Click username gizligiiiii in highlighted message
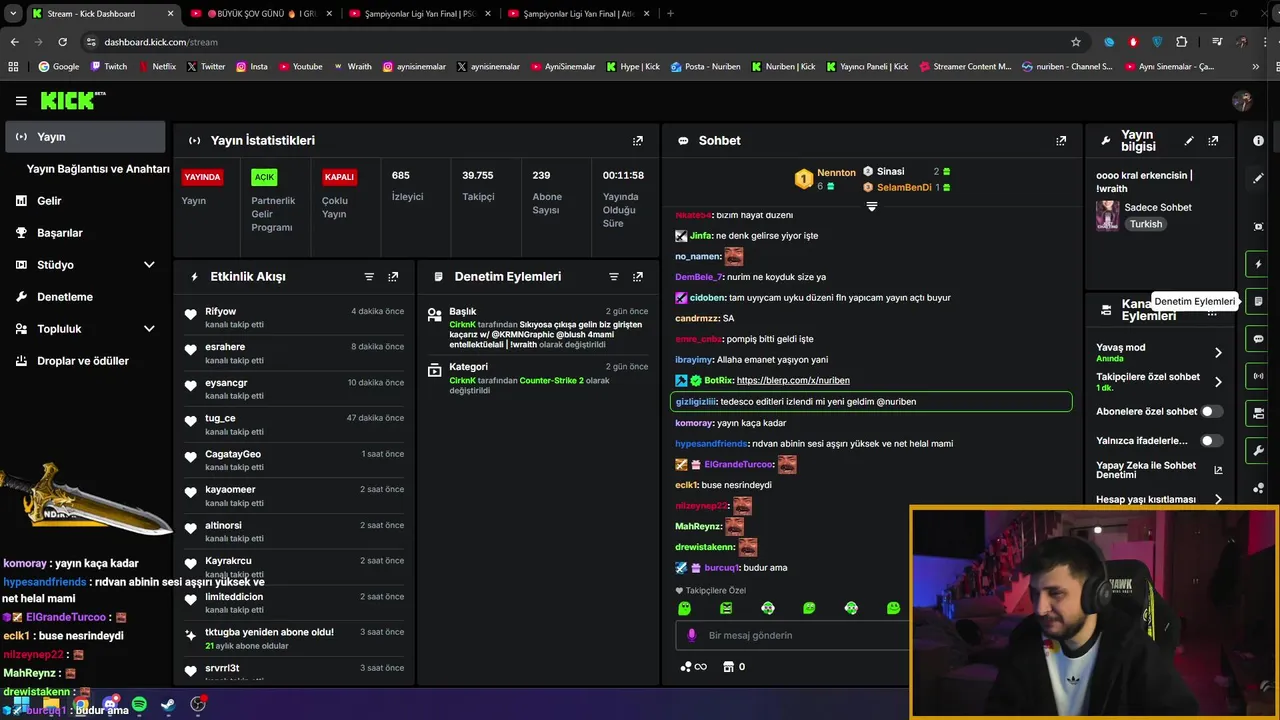 [x=696, y=402]
